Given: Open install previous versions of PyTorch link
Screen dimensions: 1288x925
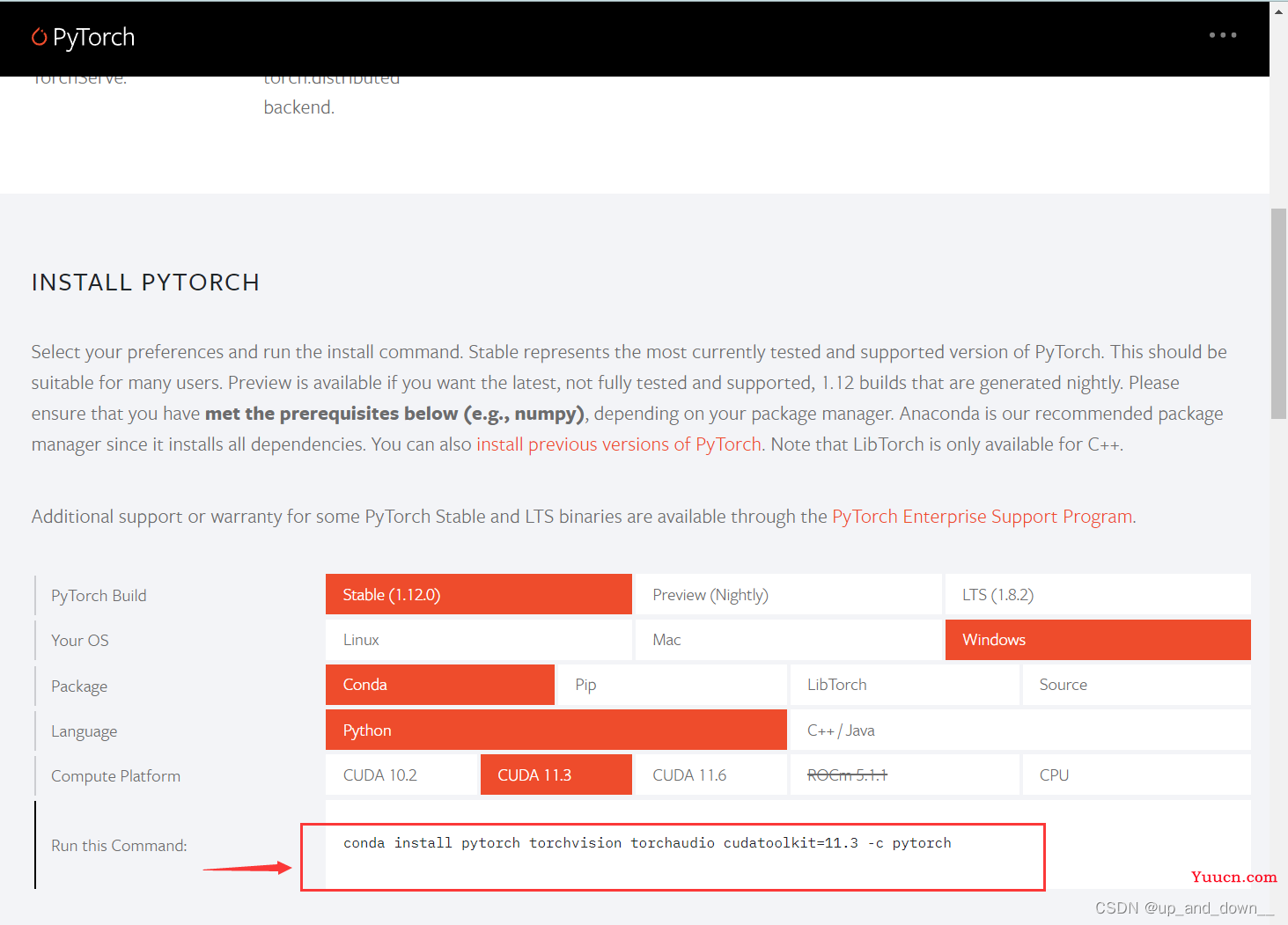Looking at the screenshot, I should 619,444.
